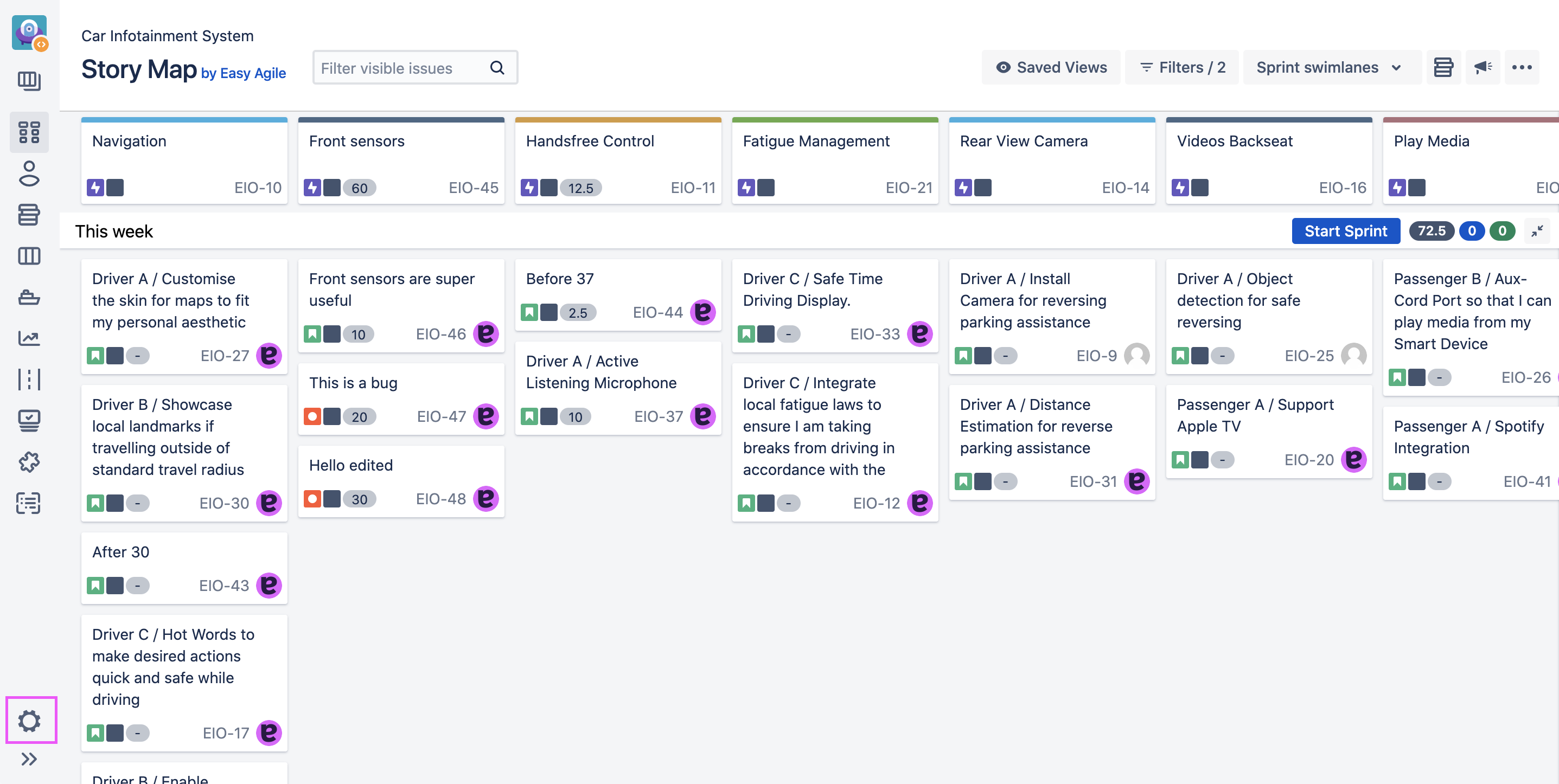
Task: Open the Sprint swimlanes dropdown
Action: 1329,67
